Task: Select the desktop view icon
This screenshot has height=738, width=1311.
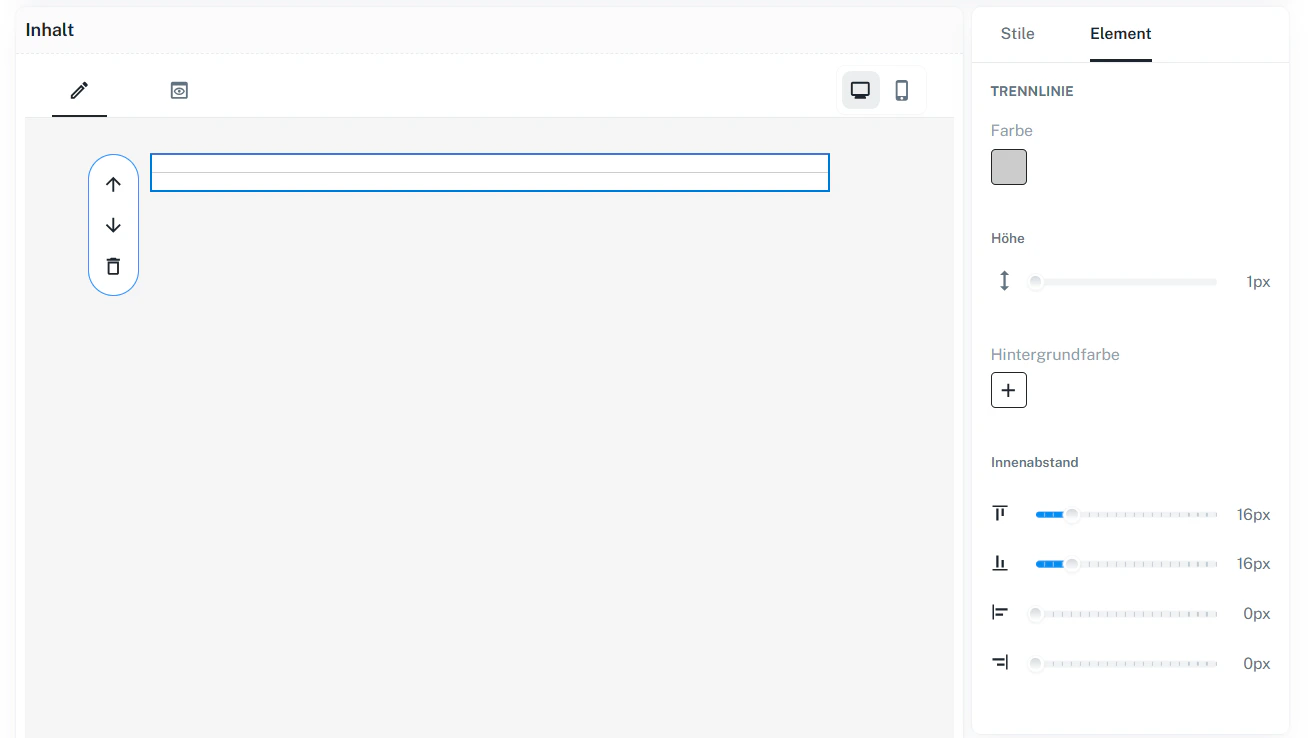Action: (x=860, y=90)
